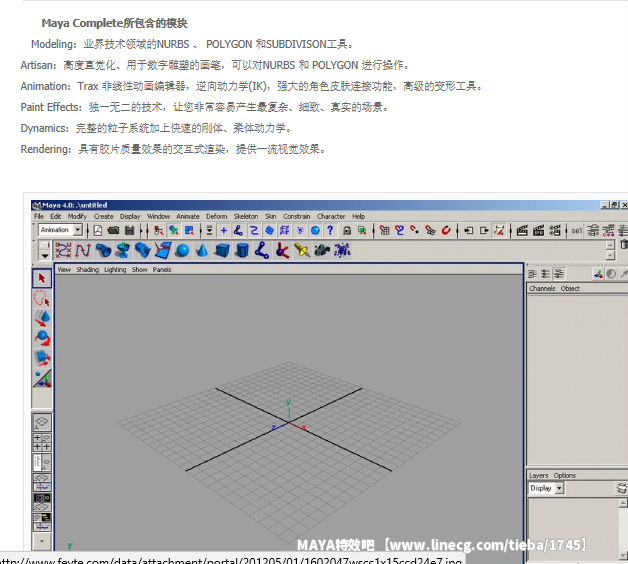628x564 pixels.
Task: Open the shelf tab menu arrow
Action: (45, 255)
